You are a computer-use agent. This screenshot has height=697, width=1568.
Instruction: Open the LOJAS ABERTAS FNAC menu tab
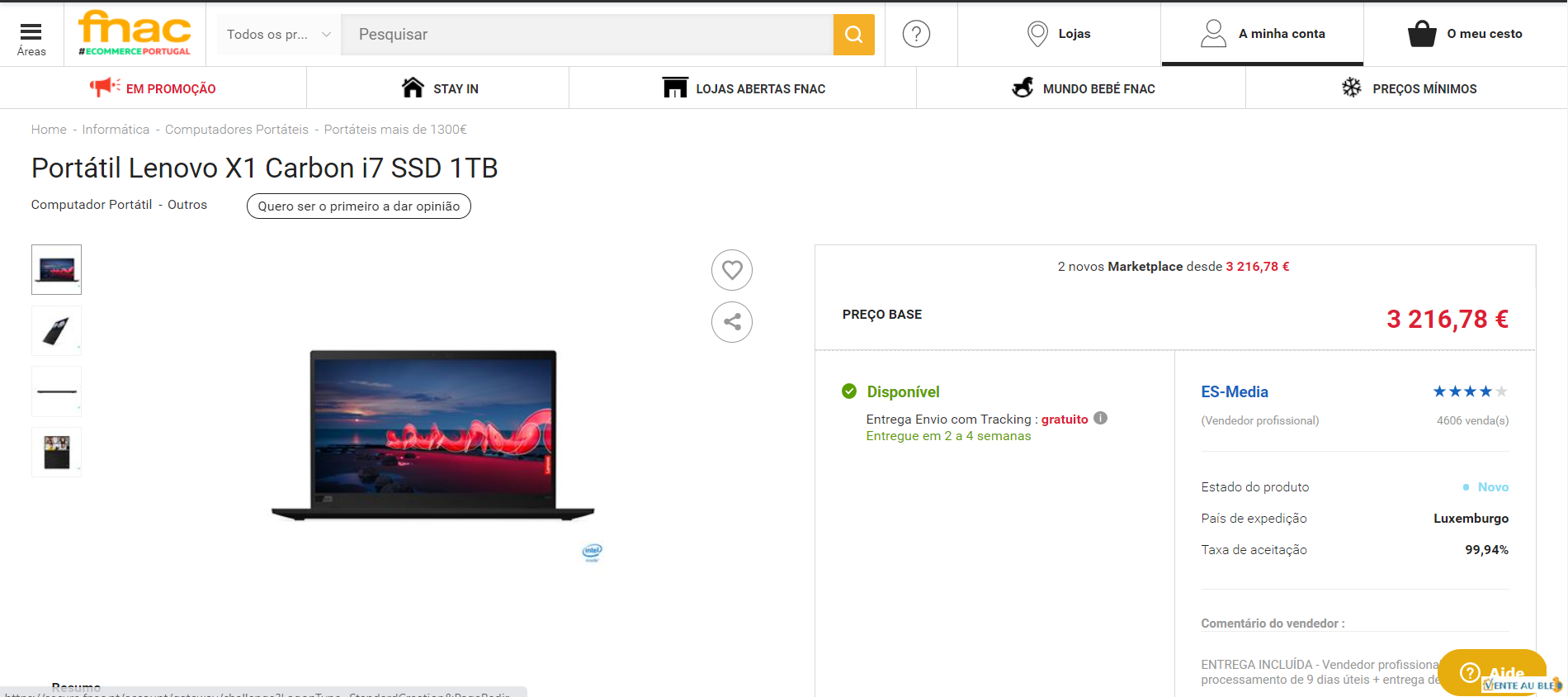coord(743,88)
